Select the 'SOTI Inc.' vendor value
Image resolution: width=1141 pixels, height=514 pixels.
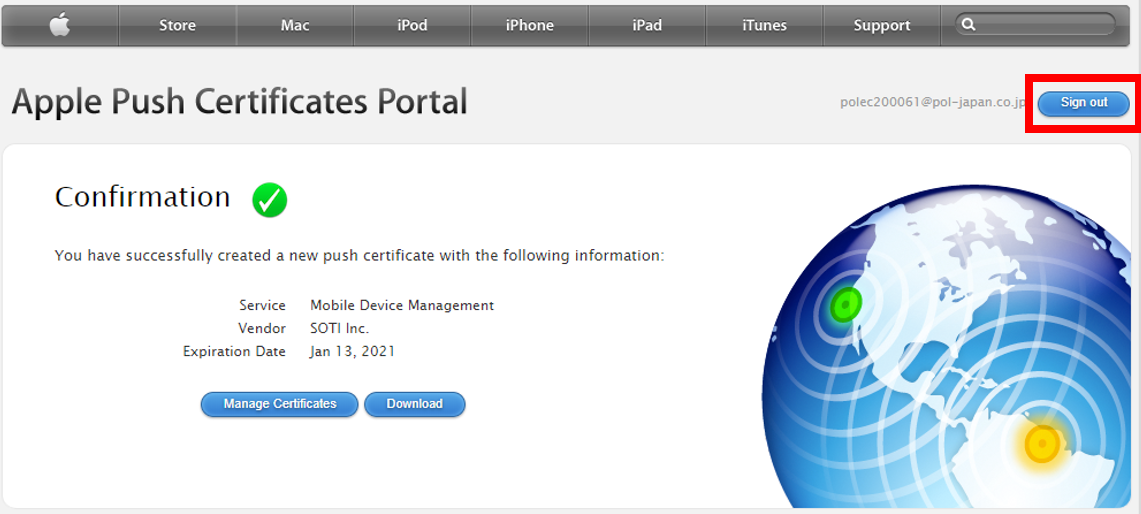340,328
